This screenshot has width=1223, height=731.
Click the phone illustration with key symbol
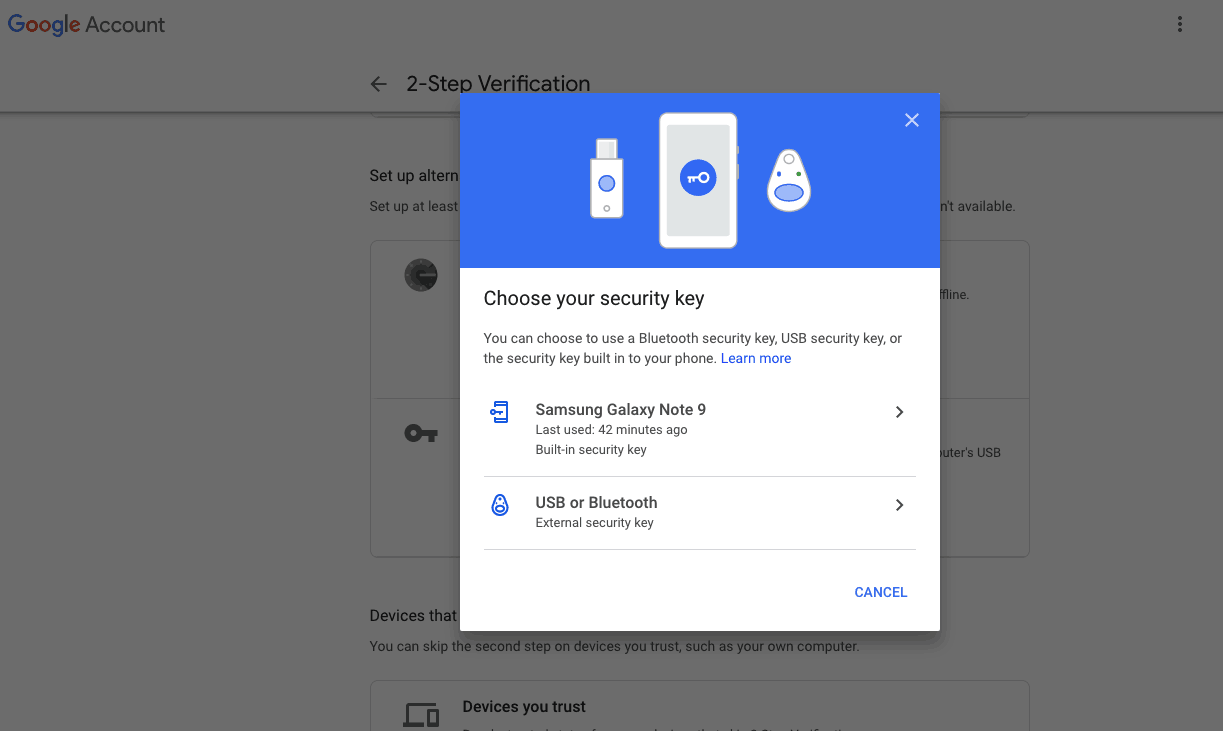698,180
